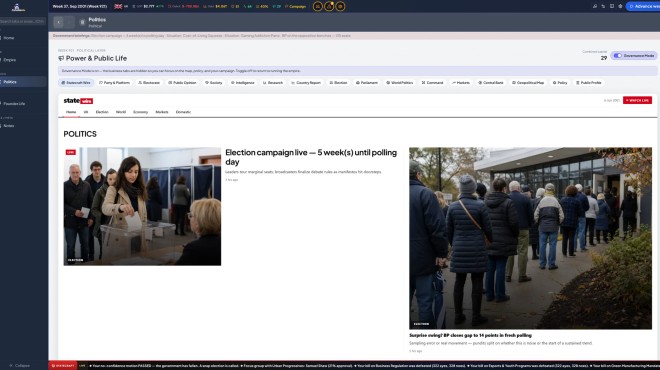Click the swap arrows icon at the top right
This screenshot has height=370, width=660.
(603, 6)
